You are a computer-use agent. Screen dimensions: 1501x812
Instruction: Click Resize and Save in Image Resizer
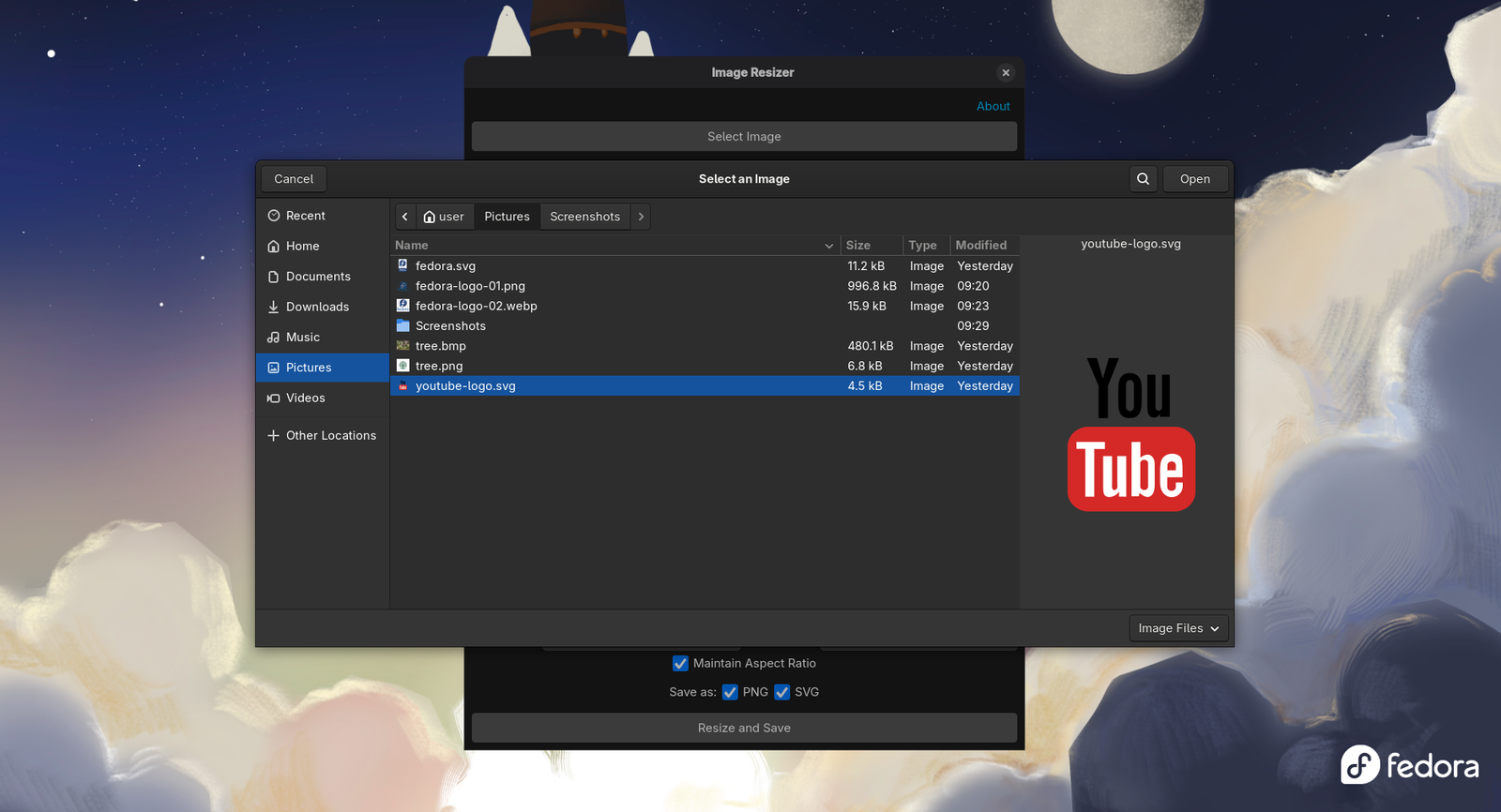point(744,728)
